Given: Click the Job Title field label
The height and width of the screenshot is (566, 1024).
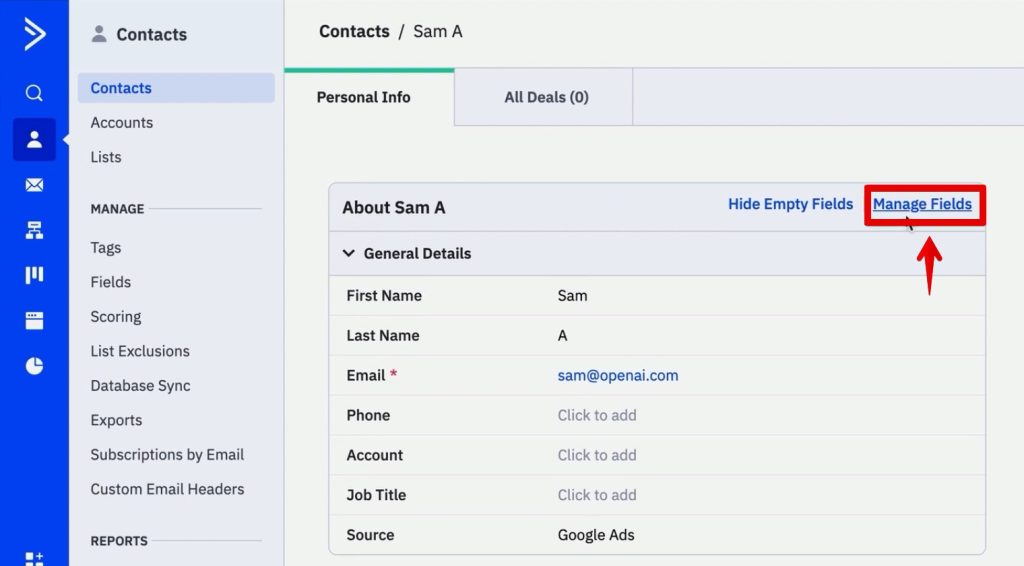Looking at the screenshot, I should tap(376, 495).
